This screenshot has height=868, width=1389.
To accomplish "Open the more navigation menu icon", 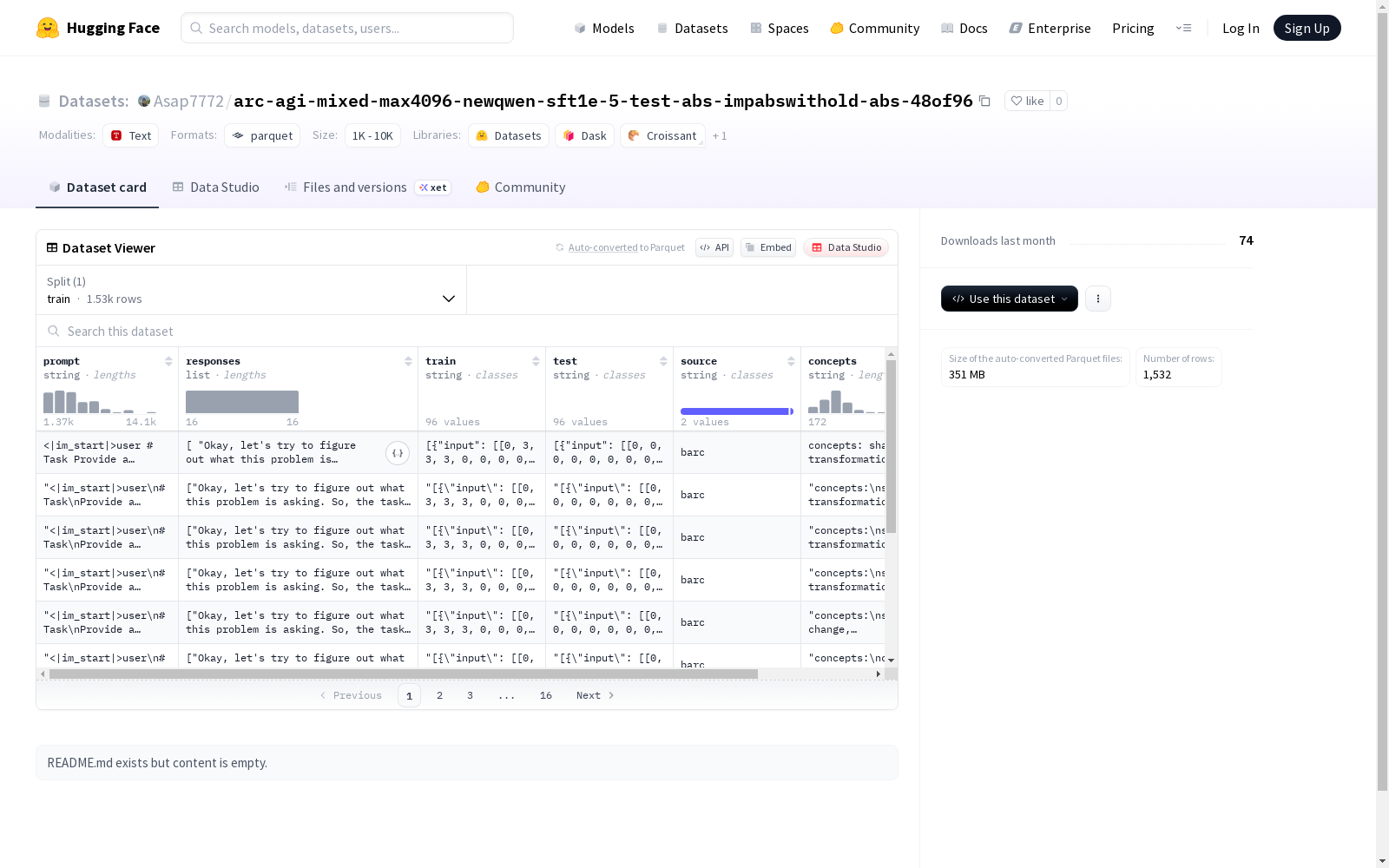I will click(1183, 28).
